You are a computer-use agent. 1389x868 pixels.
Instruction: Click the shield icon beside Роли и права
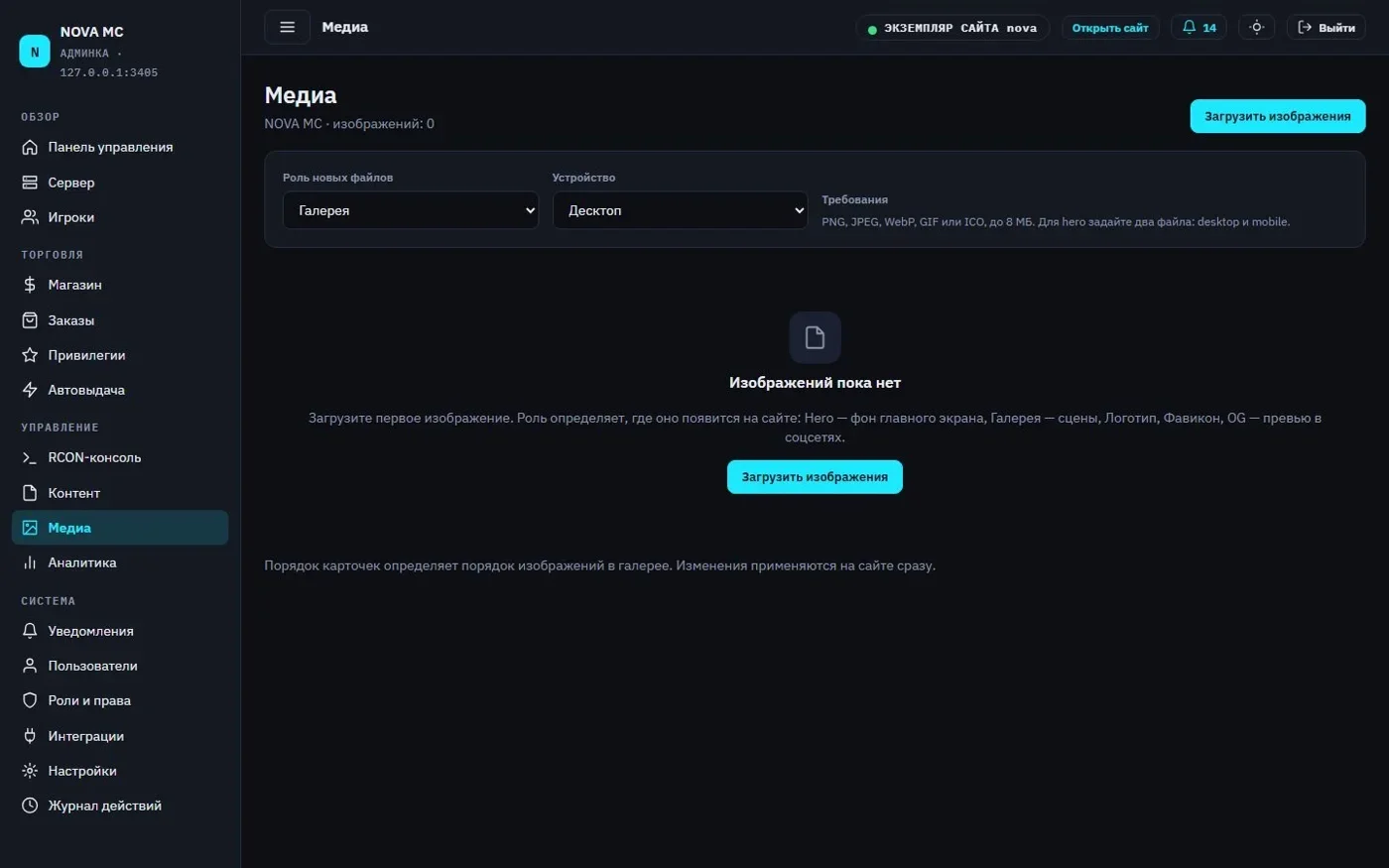click(x=30, y=700)
